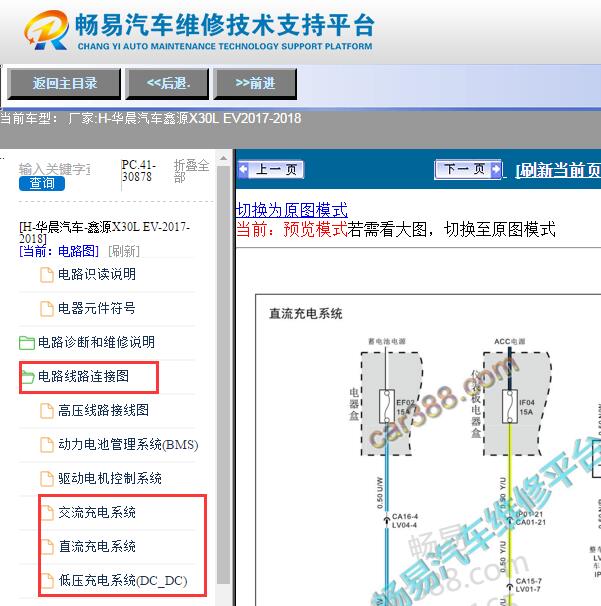The image size is (601, 606).
Task: Click file icon beside 高压线路接线图
Action: click(47, 411)
